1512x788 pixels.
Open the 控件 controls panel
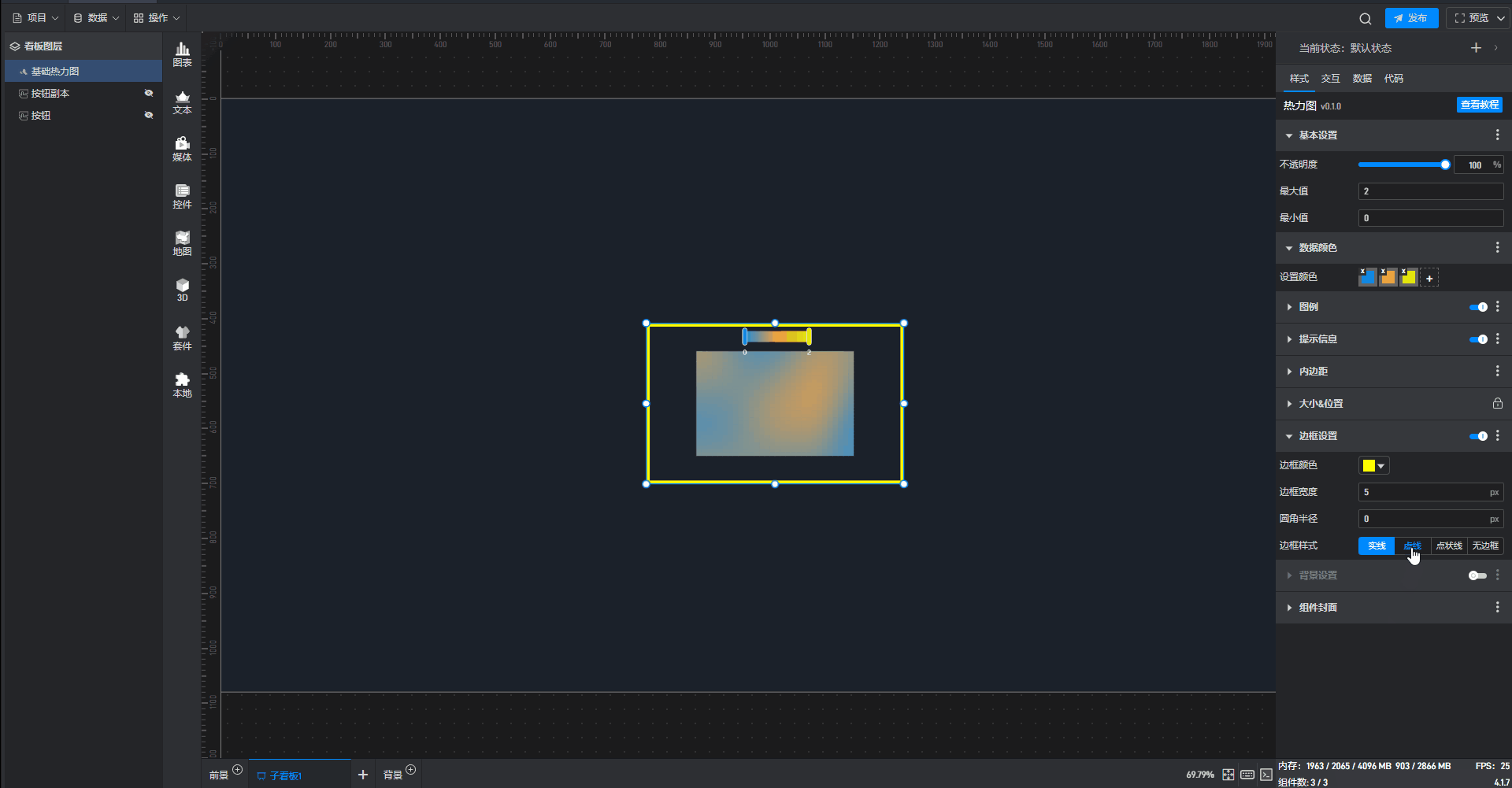click(x=182, y=196)
